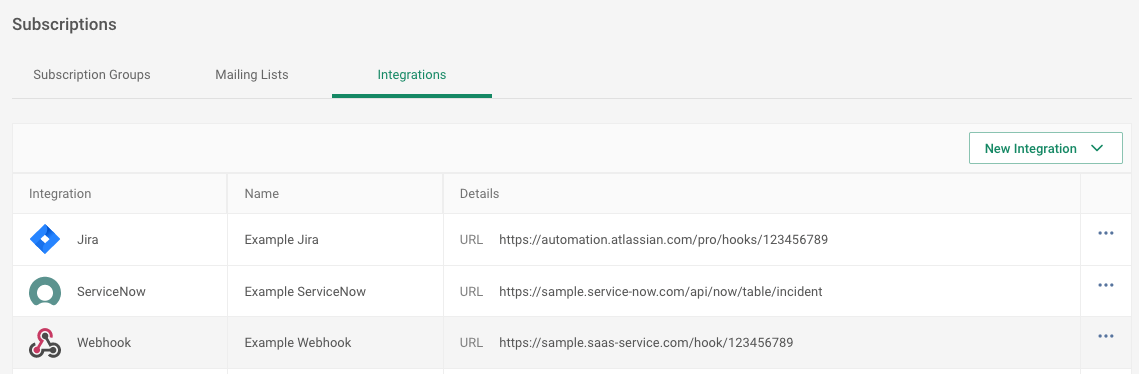
Task: Open the three-dot menu for Example Jira
Action: (x=1106, y=233)
